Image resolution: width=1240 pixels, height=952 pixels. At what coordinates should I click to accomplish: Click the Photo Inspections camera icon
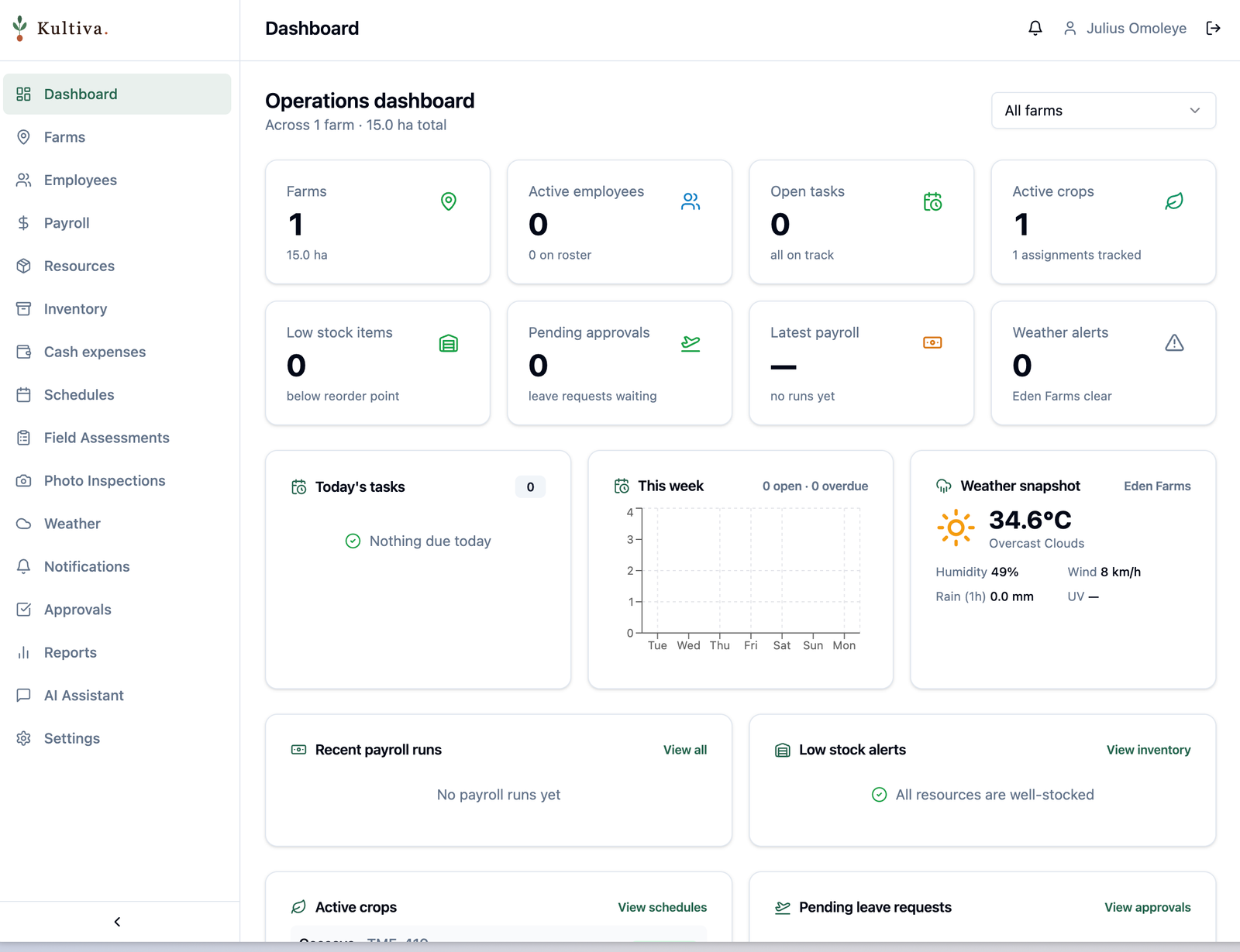[x=24, y=481]
